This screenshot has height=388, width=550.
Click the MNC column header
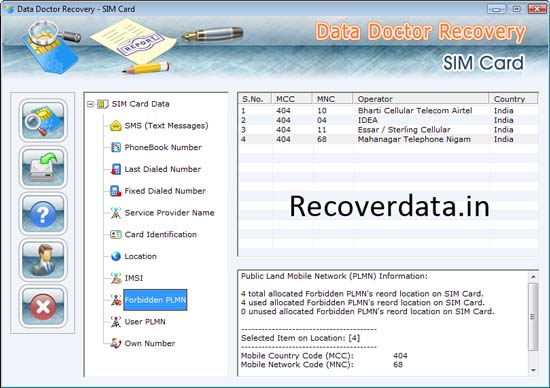pyautogui.click(x=332, y=99)
